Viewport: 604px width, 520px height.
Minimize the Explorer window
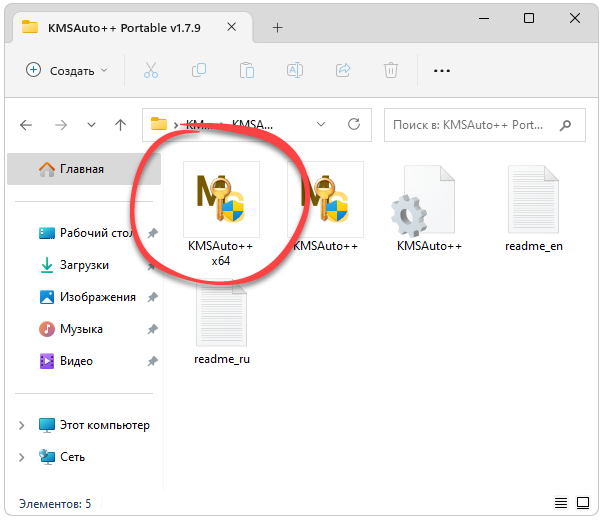(x=484, y=18)
